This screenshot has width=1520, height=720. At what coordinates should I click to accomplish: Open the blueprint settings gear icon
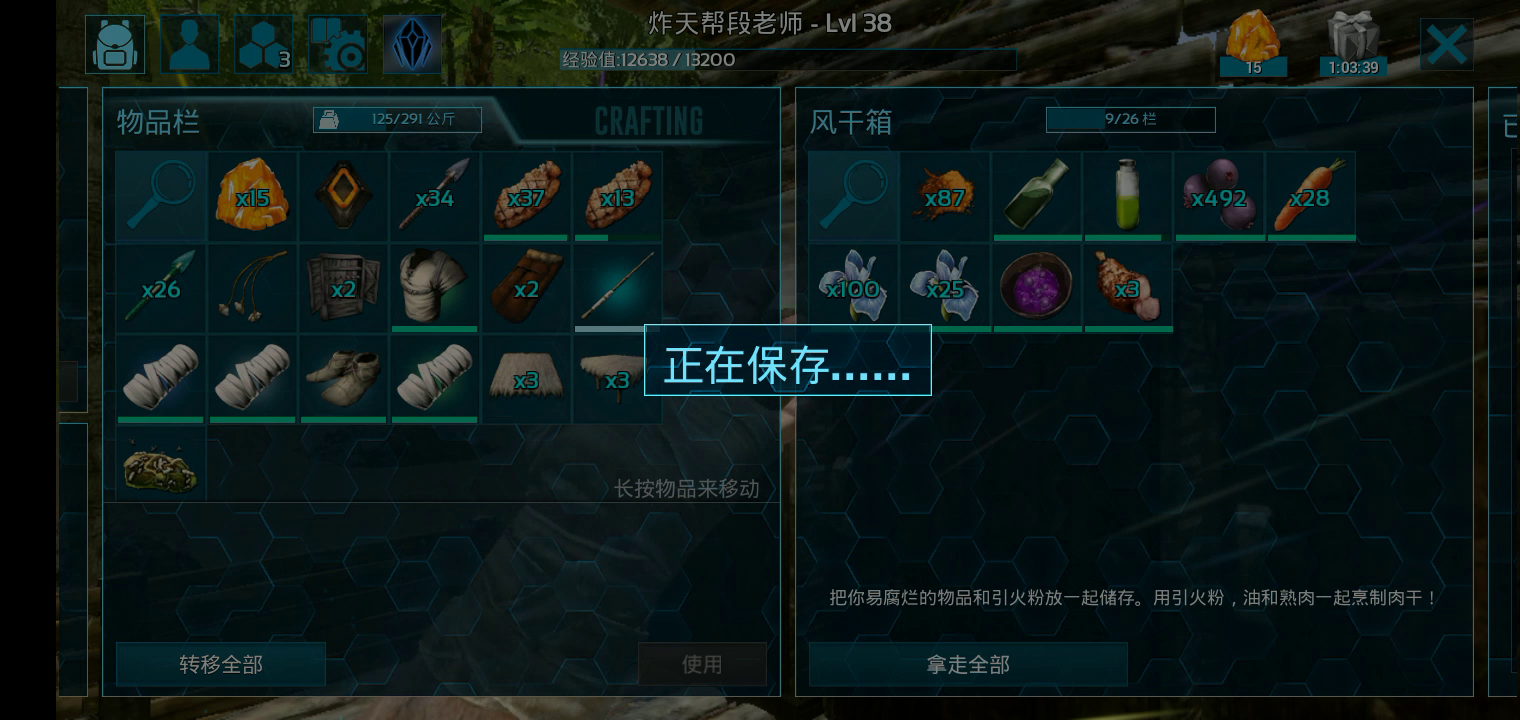click(338, 45)
